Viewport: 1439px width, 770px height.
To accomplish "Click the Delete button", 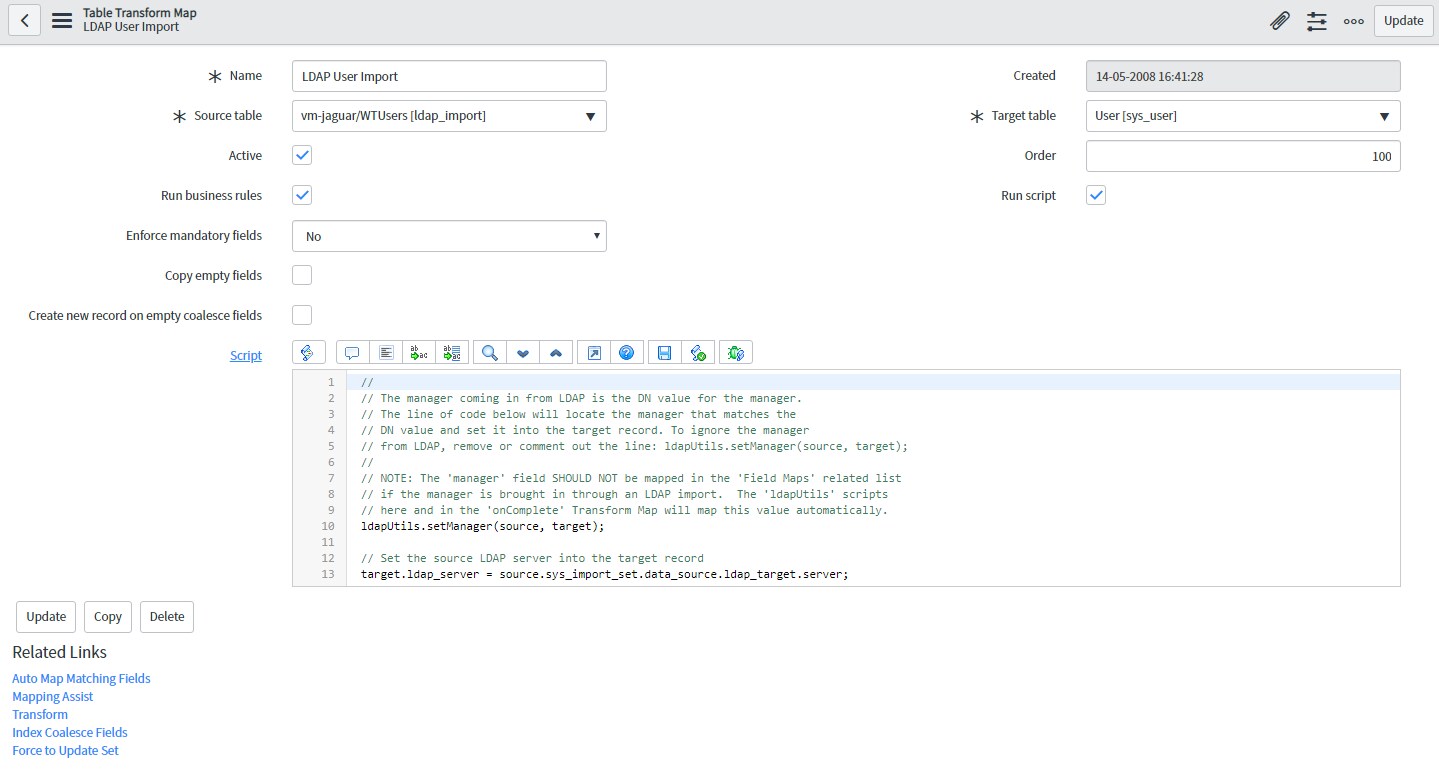I will (167, 616).
